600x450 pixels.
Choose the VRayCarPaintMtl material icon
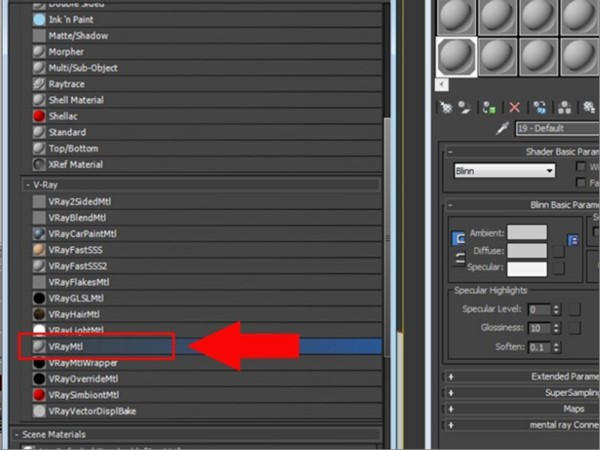pyautogui.click(x=39, y=233)
